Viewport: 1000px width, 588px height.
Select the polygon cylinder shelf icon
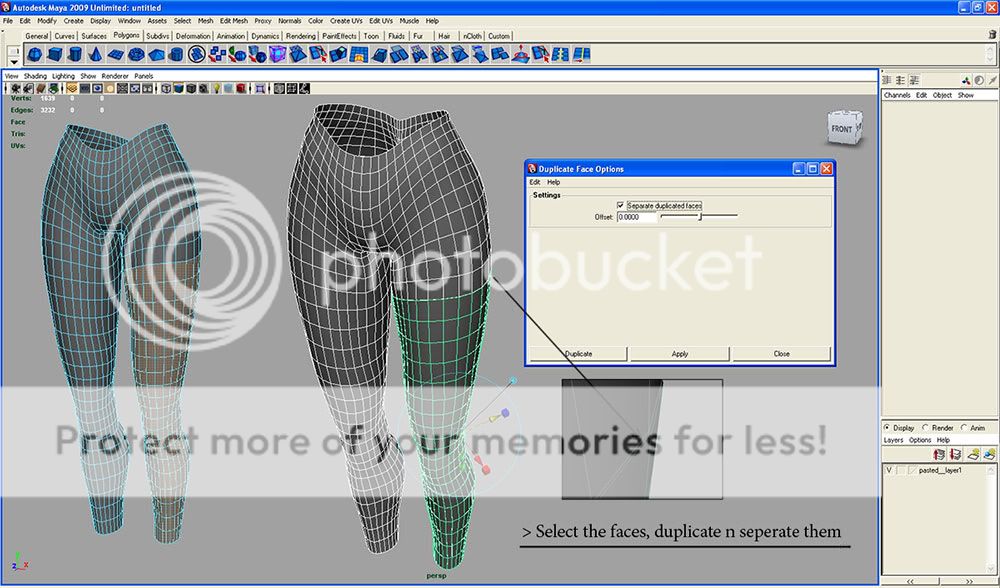click(x=76, y=54)
